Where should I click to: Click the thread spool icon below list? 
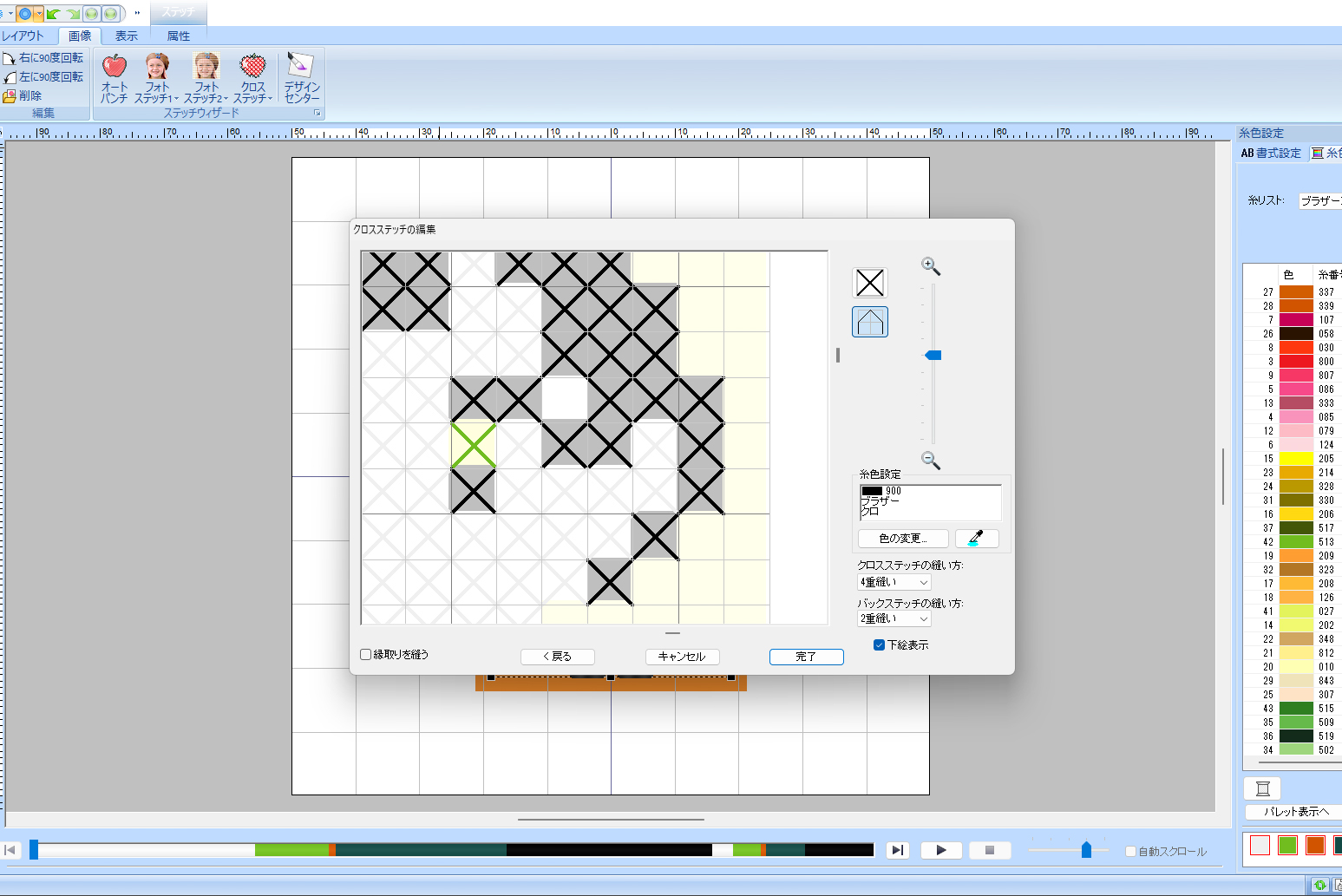point(1262,788)
